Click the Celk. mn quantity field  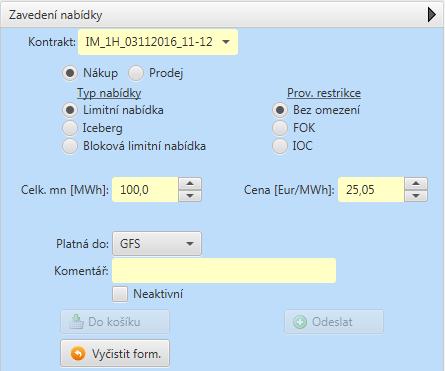click(145, 190)
